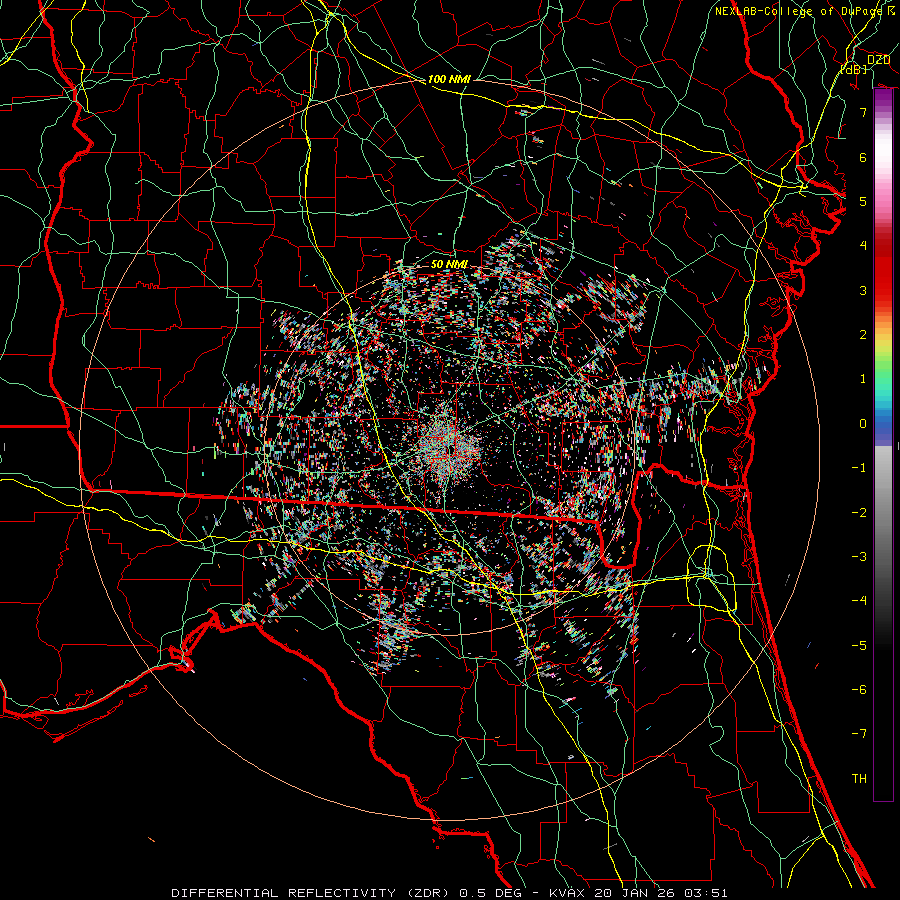Click the "KVAX" station identifier
Viewport: 900px width, 900px height.
click(x=568, y=893)
